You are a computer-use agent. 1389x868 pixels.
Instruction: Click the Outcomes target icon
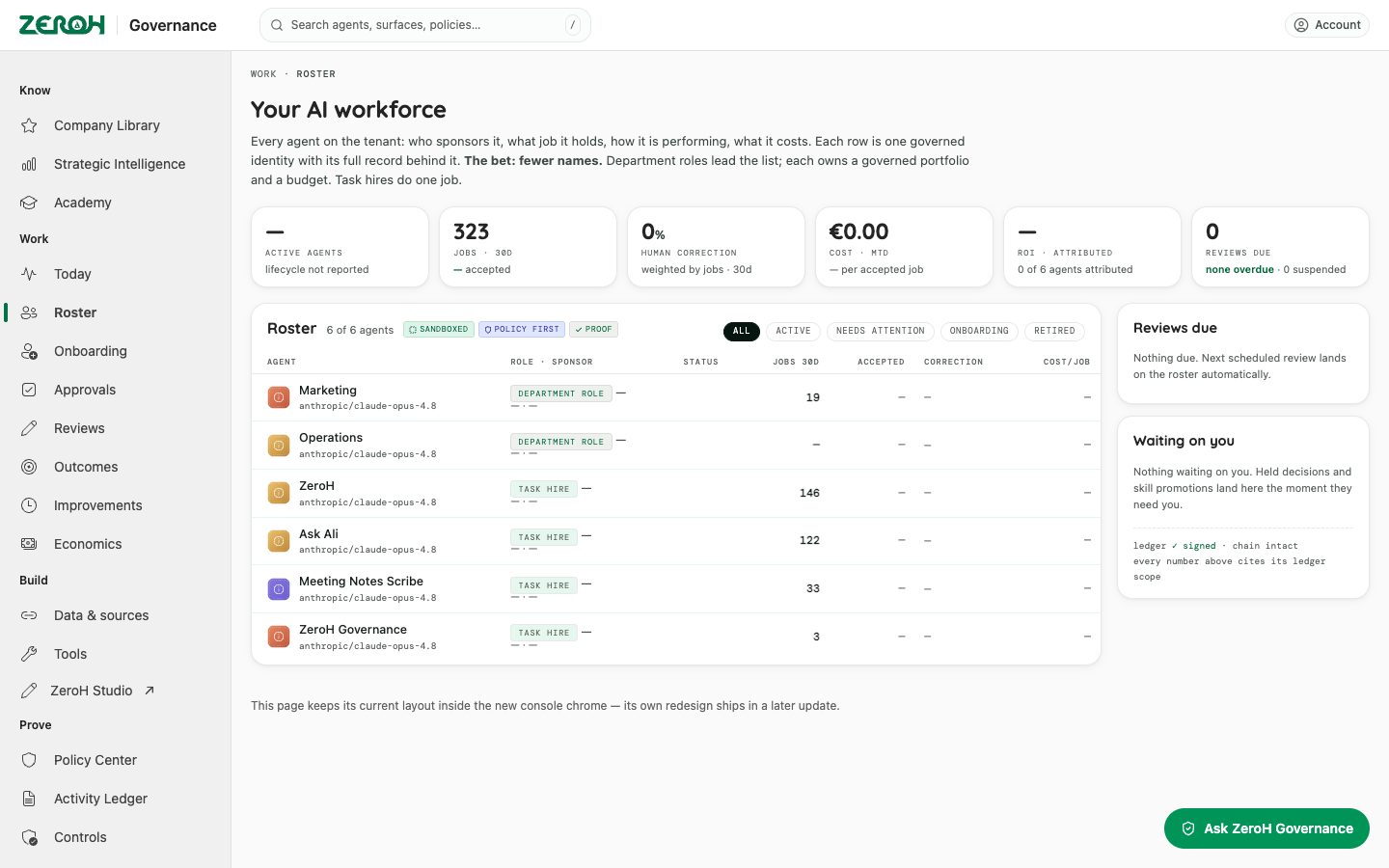coord(29,467)
